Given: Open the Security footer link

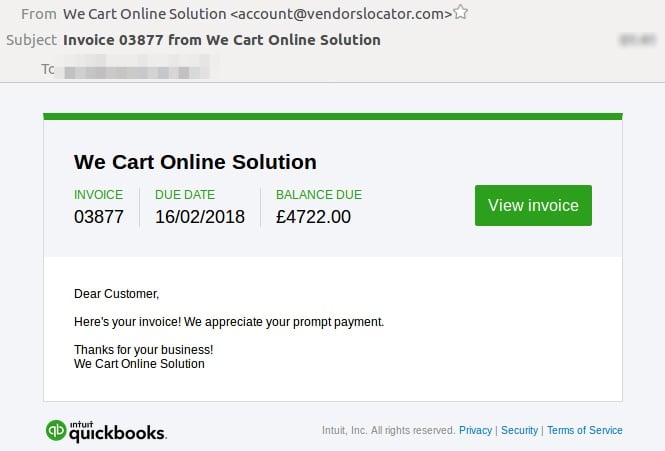Looking at the screenshot, I should click(x=519, y=430).
